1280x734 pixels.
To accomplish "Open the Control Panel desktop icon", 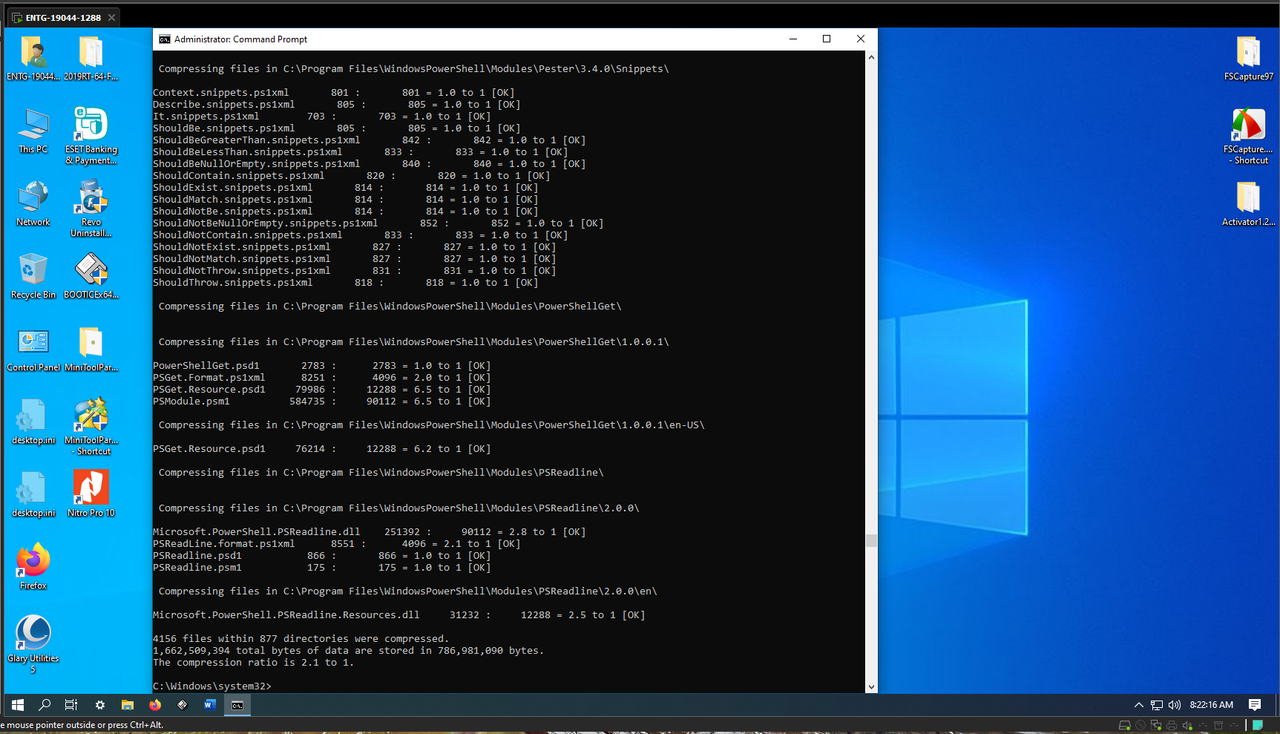I will (x=33, y=349).
